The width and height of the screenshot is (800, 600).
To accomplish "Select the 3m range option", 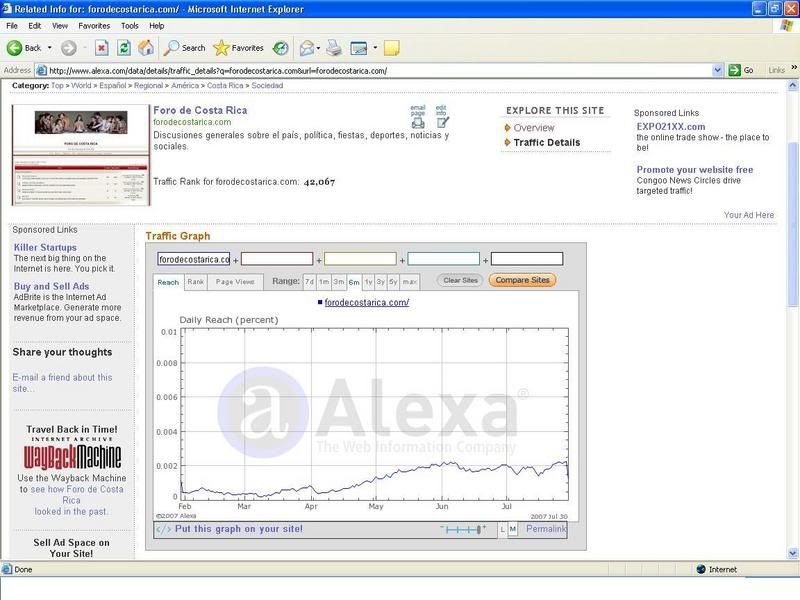I will click(339, 282).
